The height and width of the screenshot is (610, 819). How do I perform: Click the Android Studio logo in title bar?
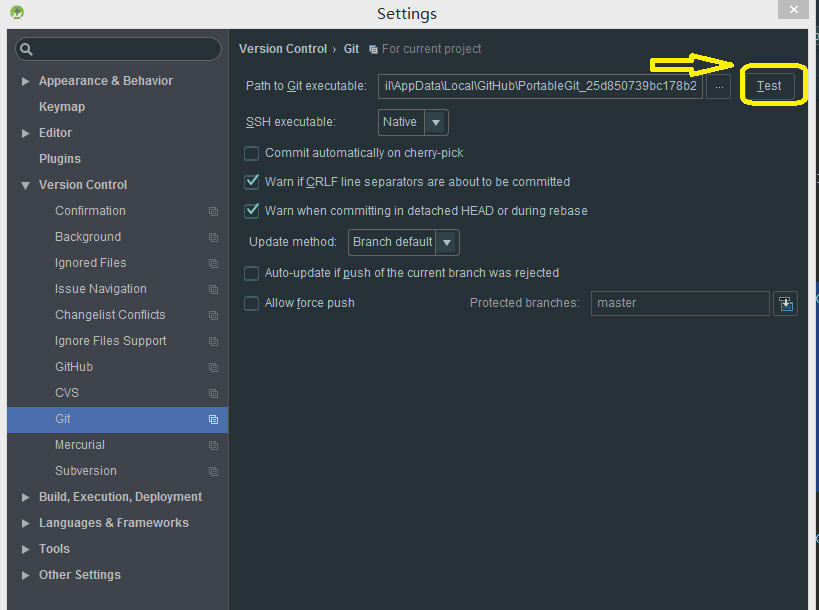tap(17, 12)
